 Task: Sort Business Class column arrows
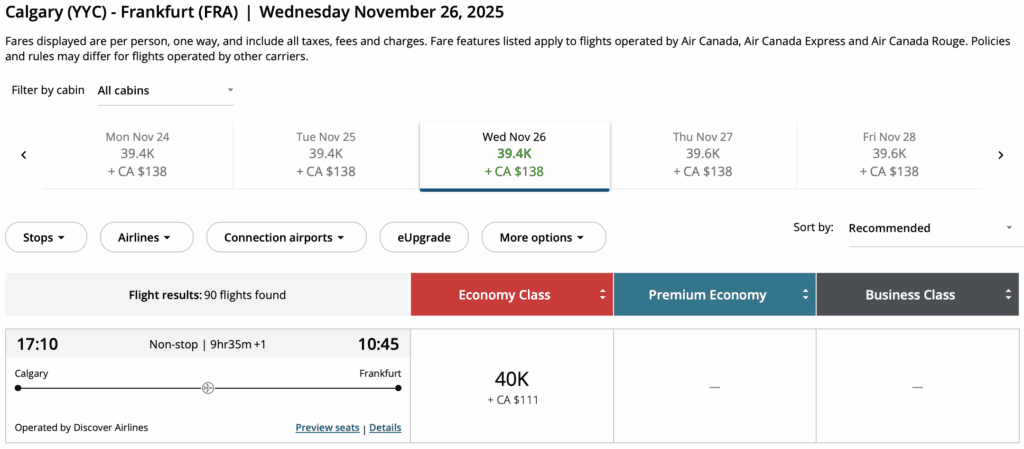click(1008, 295)
